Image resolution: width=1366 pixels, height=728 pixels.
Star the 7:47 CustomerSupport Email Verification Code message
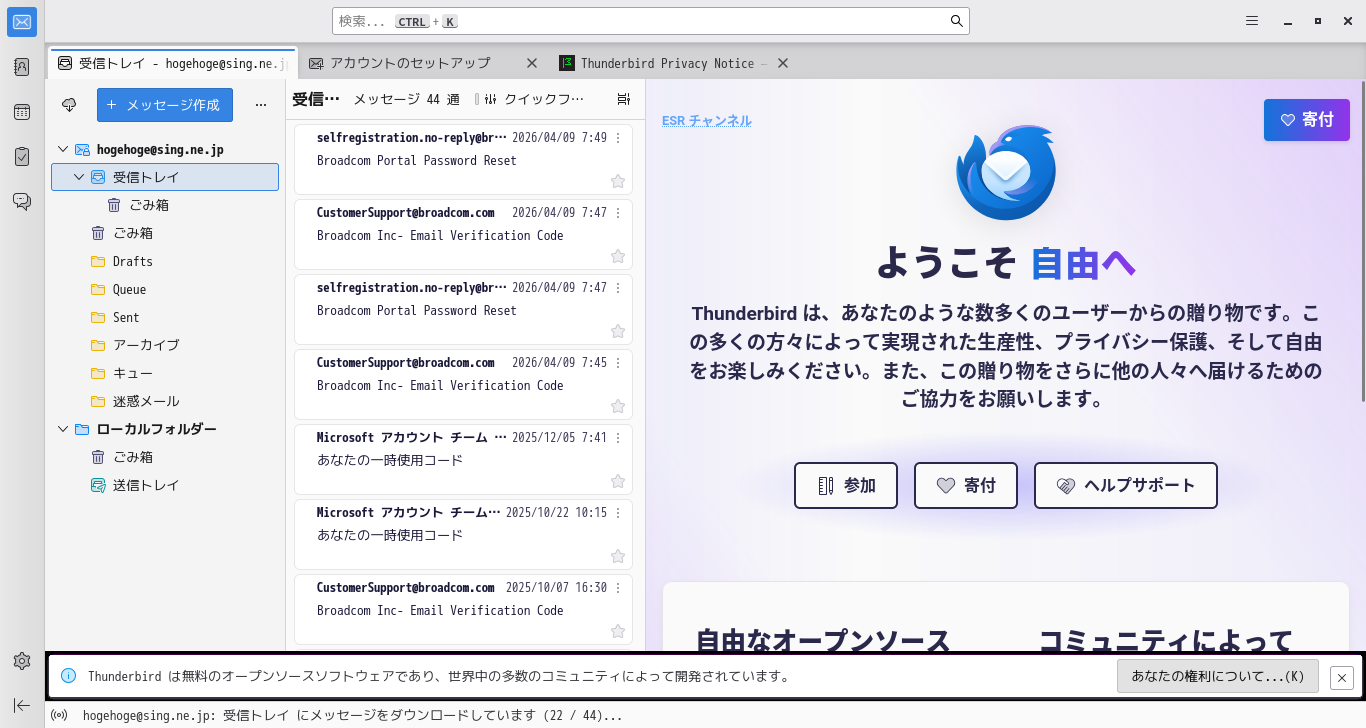coord(618,256)
